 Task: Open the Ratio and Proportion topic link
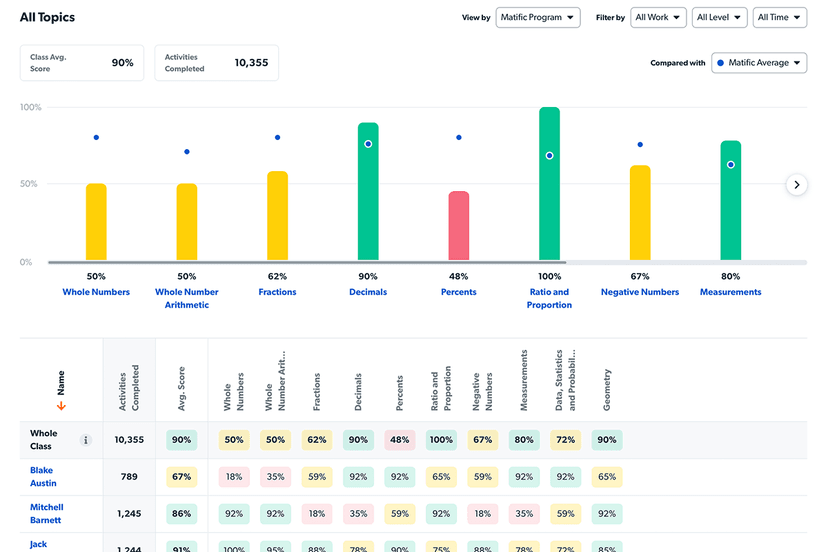(549, 298)
